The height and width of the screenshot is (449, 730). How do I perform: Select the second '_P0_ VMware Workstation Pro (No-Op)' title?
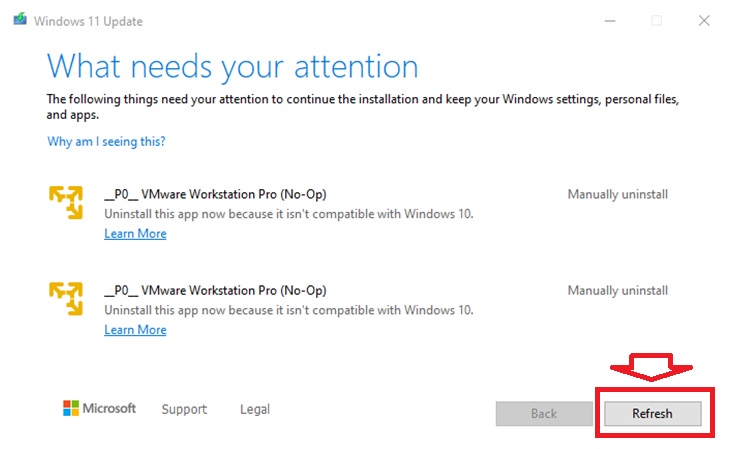point(215,291)
